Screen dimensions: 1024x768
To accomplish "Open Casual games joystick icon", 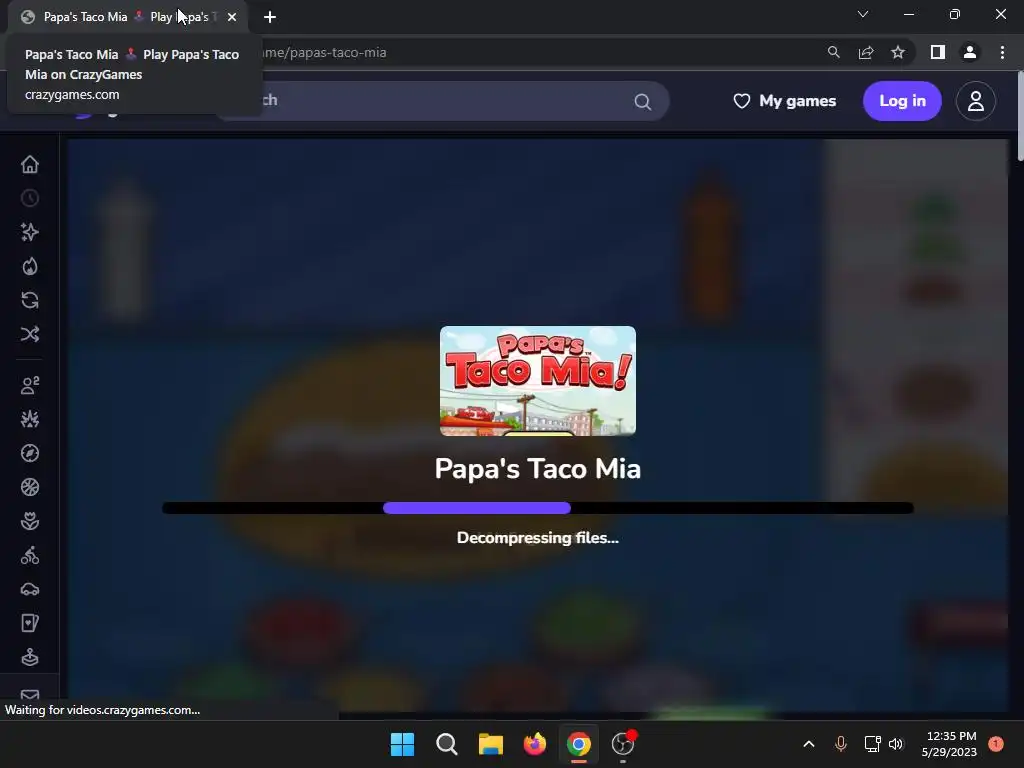I will click(x=30, y=657).
